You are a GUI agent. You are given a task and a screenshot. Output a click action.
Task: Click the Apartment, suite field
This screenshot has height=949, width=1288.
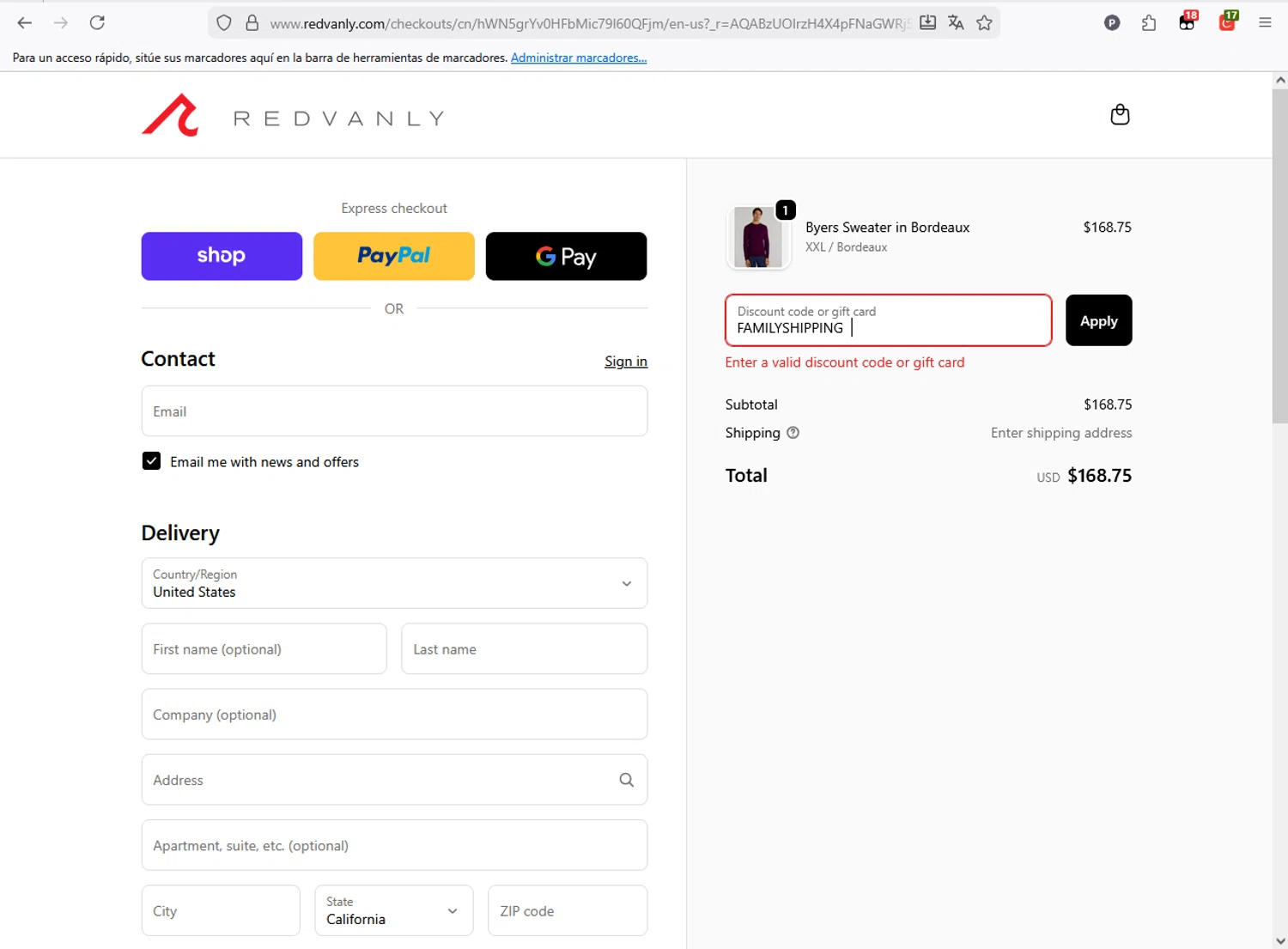coord(394,845)
